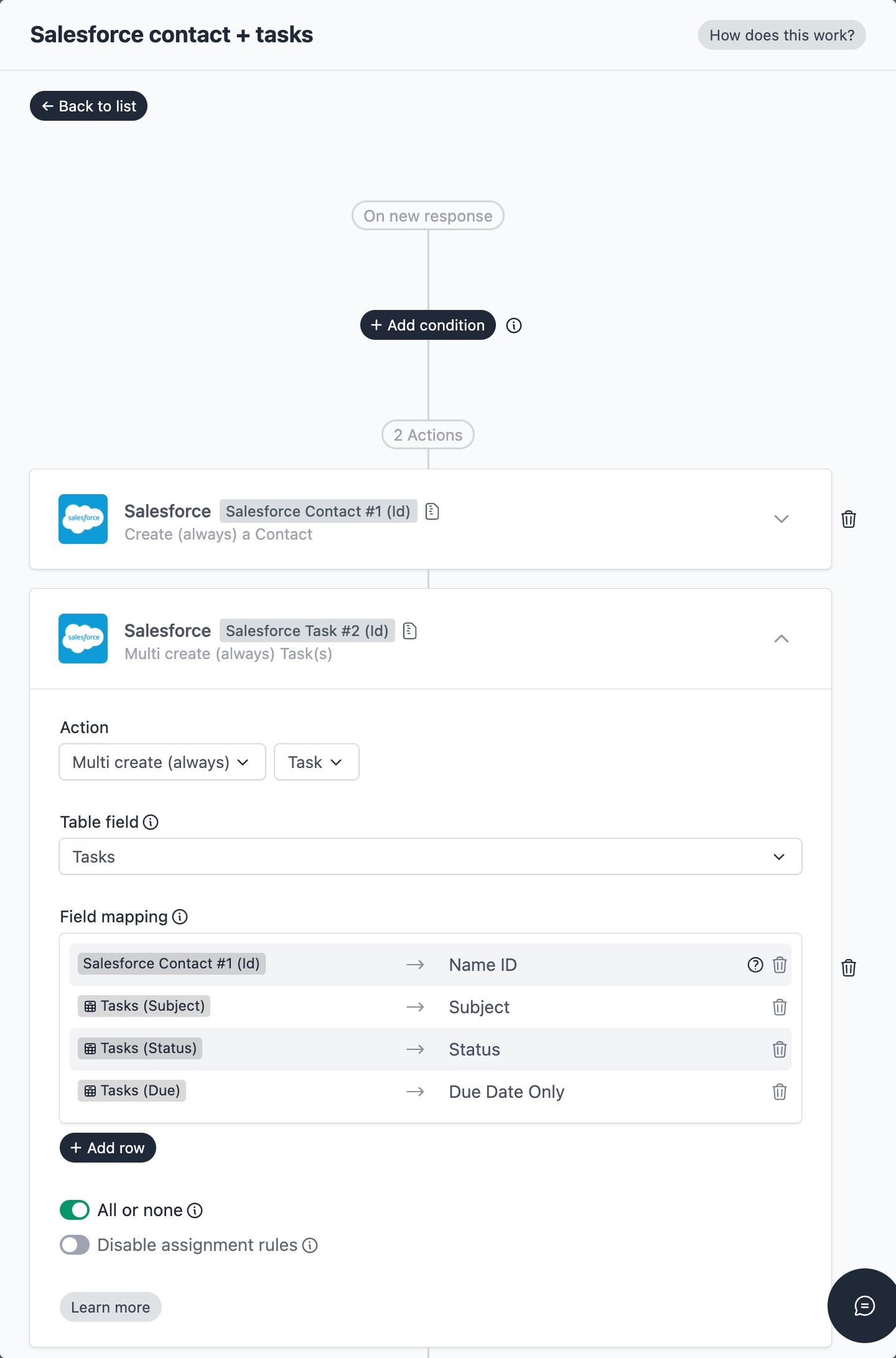This screenshot has width=896, height=1358.
Task: Click the Salesforce logo of Task action
Action: [x=83, y=639]
